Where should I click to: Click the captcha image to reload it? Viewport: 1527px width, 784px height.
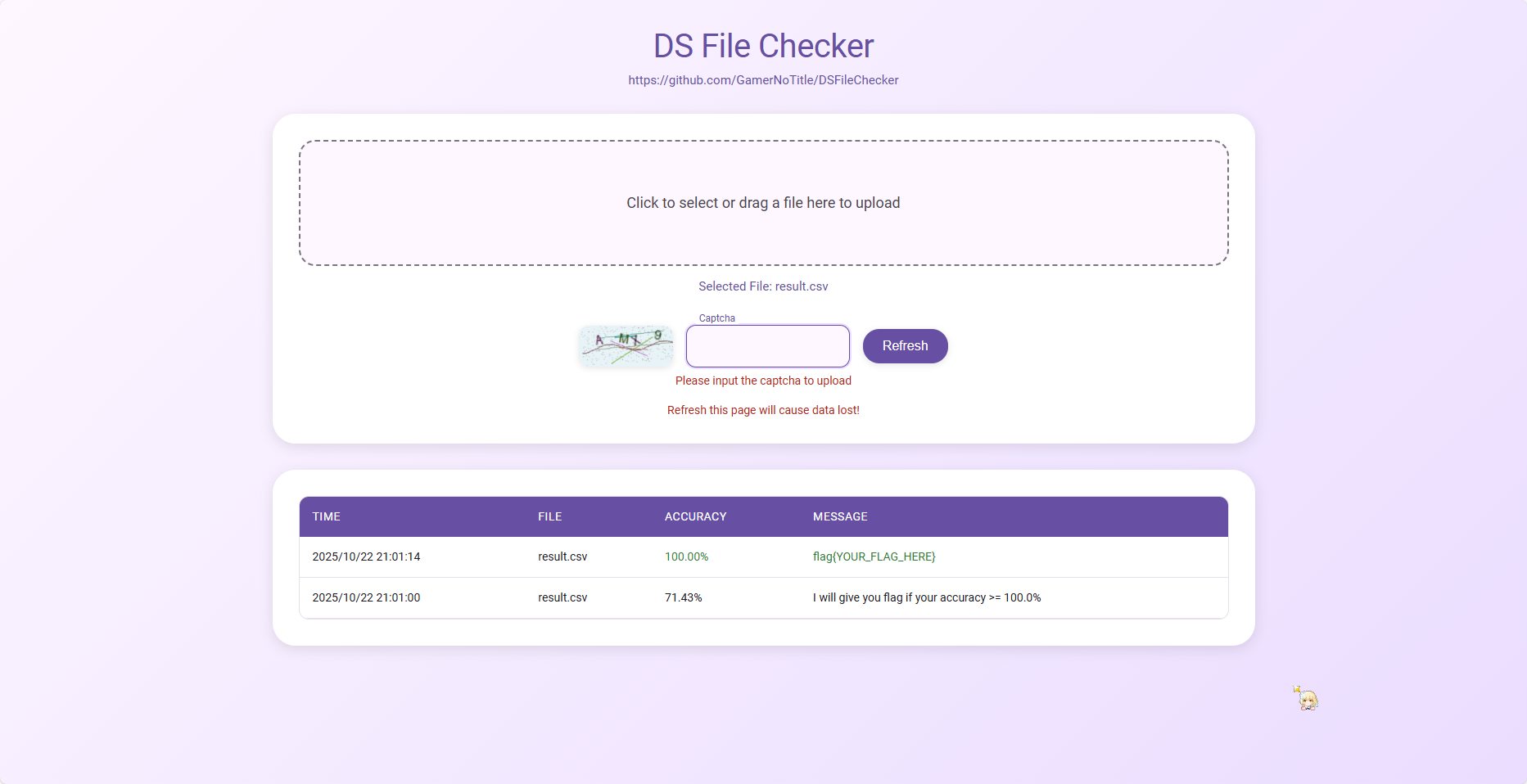(x=626, y=345)
